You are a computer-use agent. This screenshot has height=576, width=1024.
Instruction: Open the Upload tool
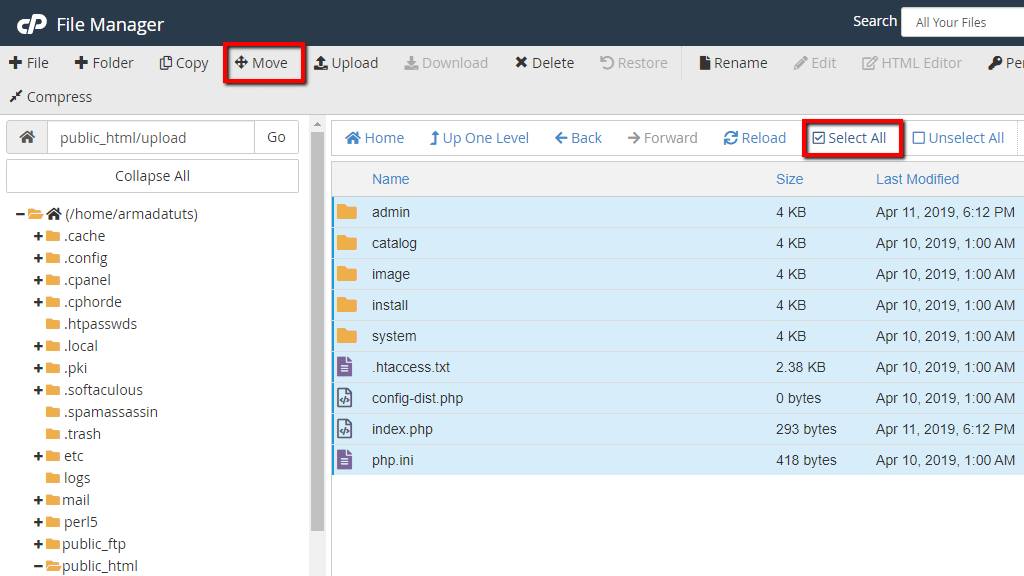(x=346, y=62)
